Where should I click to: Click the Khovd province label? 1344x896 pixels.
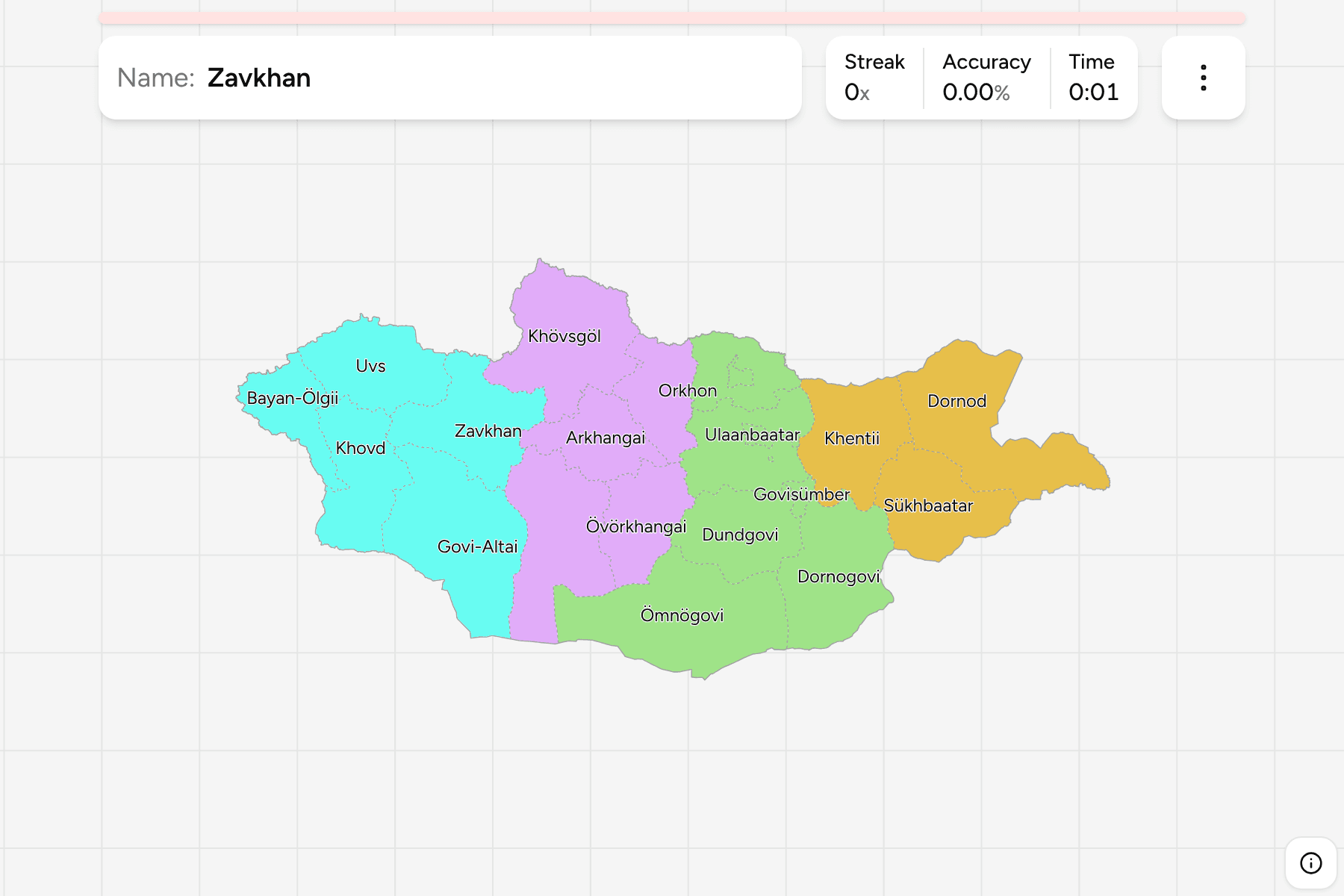click(361, 448)
